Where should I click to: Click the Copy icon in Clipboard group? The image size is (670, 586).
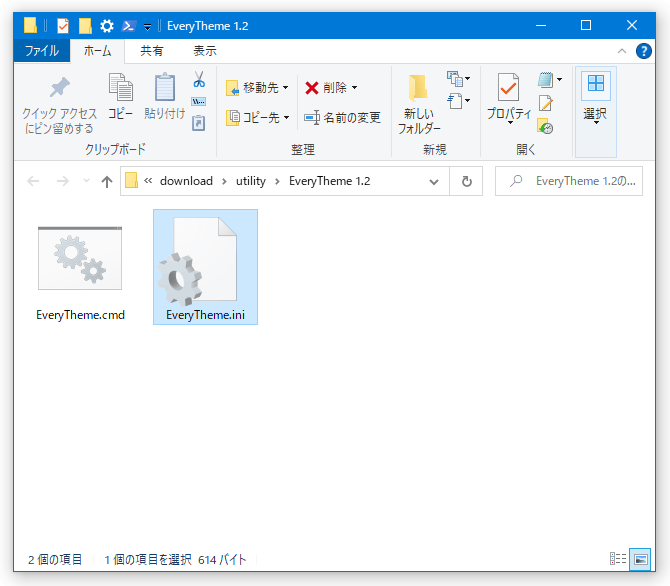tap(120, 87)
